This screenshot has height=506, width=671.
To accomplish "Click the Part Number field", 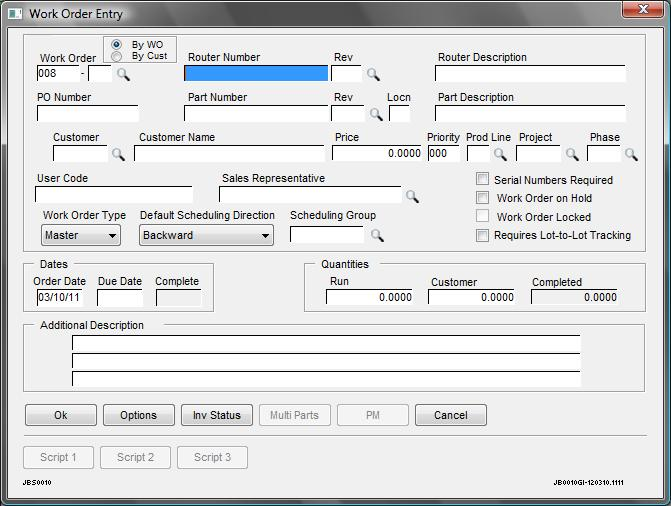I will (x=256, y=113).
